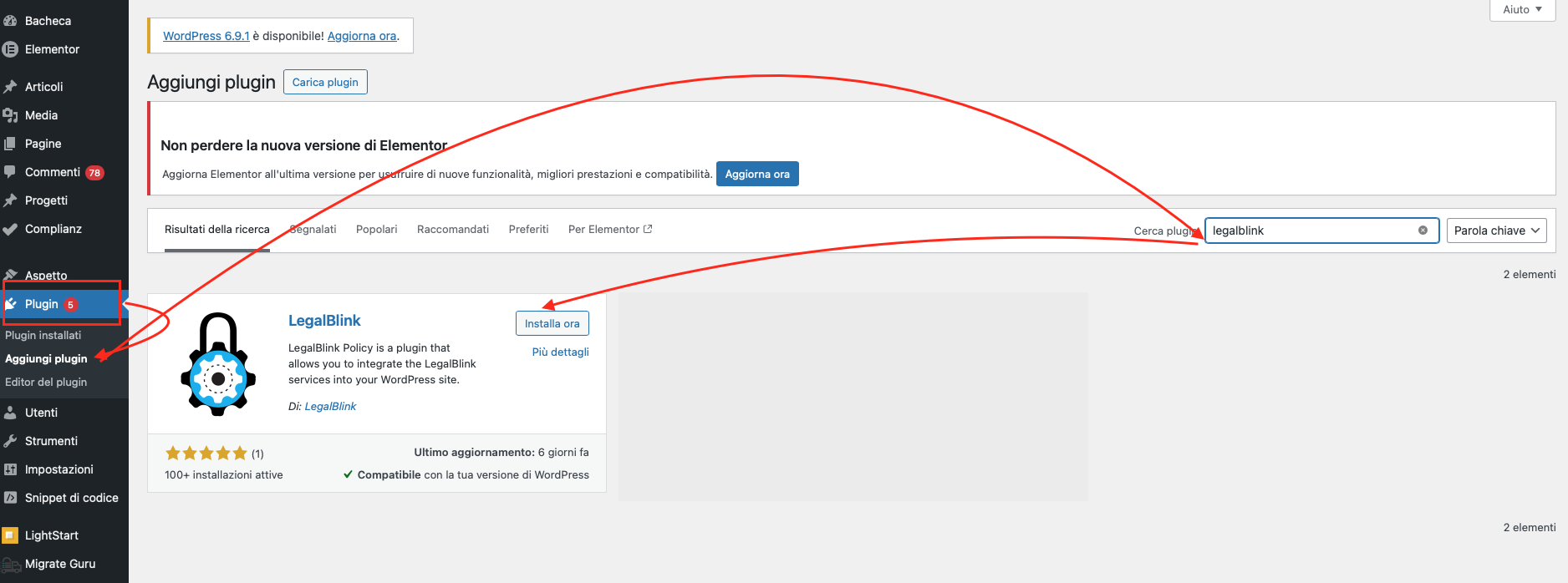1568x583 pixels.
Task: Click the 78 comments badge
Action: [94, 173]
